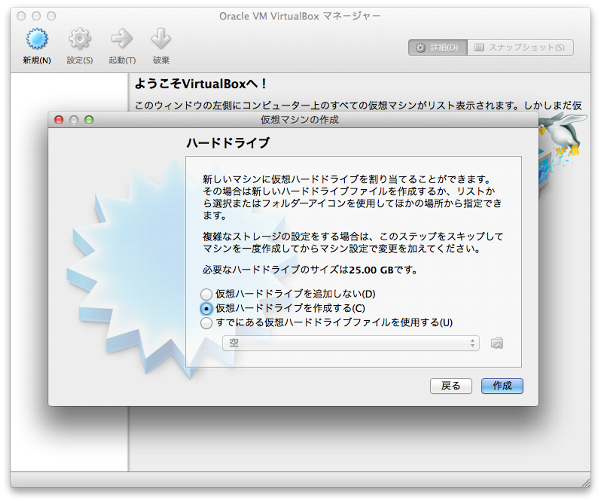Zoom the 仮想マシンの作成 dialog with green button
Screen dimensions: 600x501
(89, 120)
